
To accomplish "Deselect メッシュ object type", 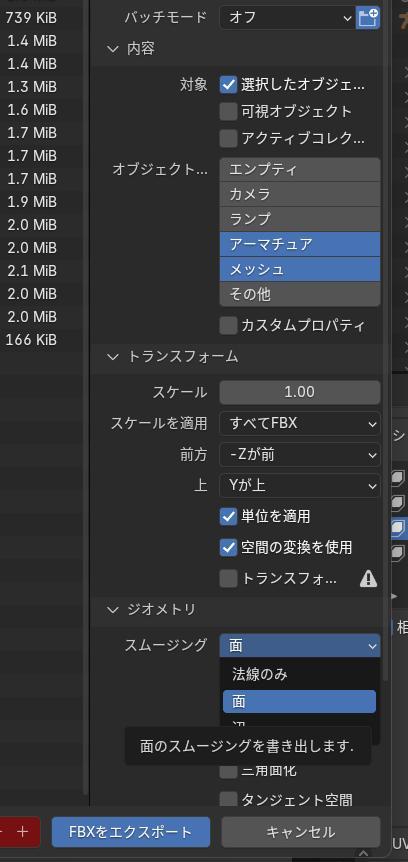I will [x=300, y=269].
